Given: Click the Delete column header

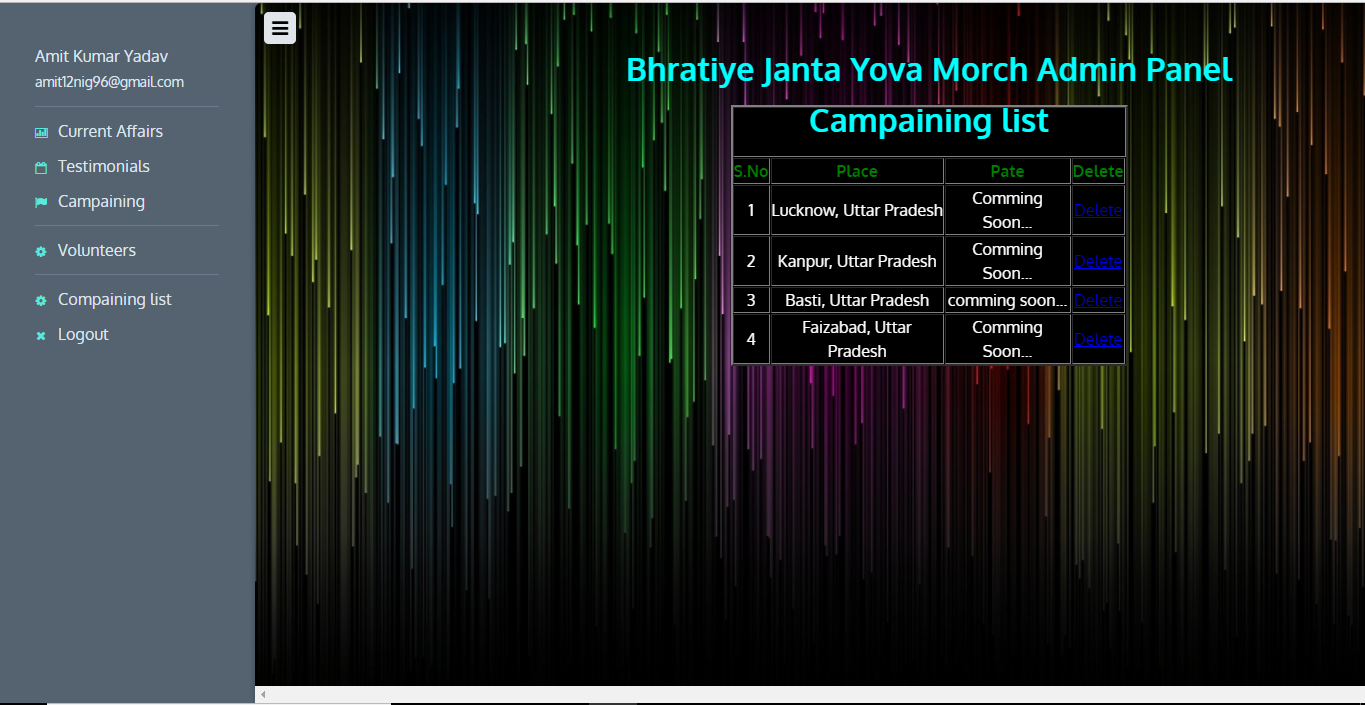Looking at the screenshot, I should [x=1098, y=171].
